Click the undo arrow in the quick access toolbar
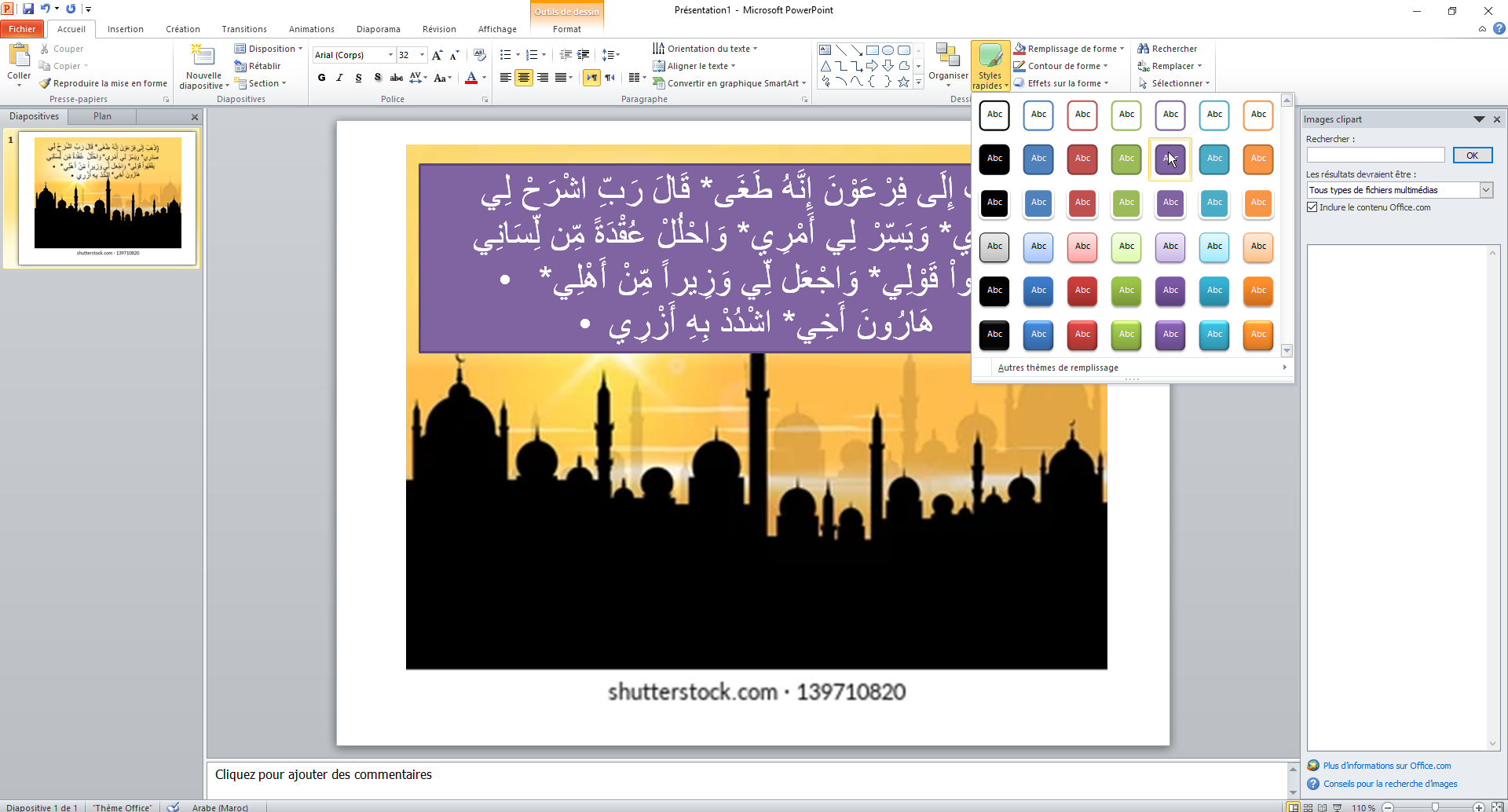The image size is (1508, 812). point(46,9)
